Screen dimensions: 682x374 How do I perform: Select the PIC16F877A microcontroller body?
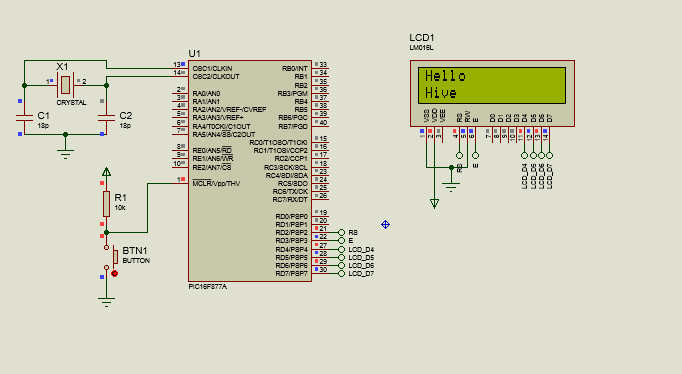pos(250,171)
